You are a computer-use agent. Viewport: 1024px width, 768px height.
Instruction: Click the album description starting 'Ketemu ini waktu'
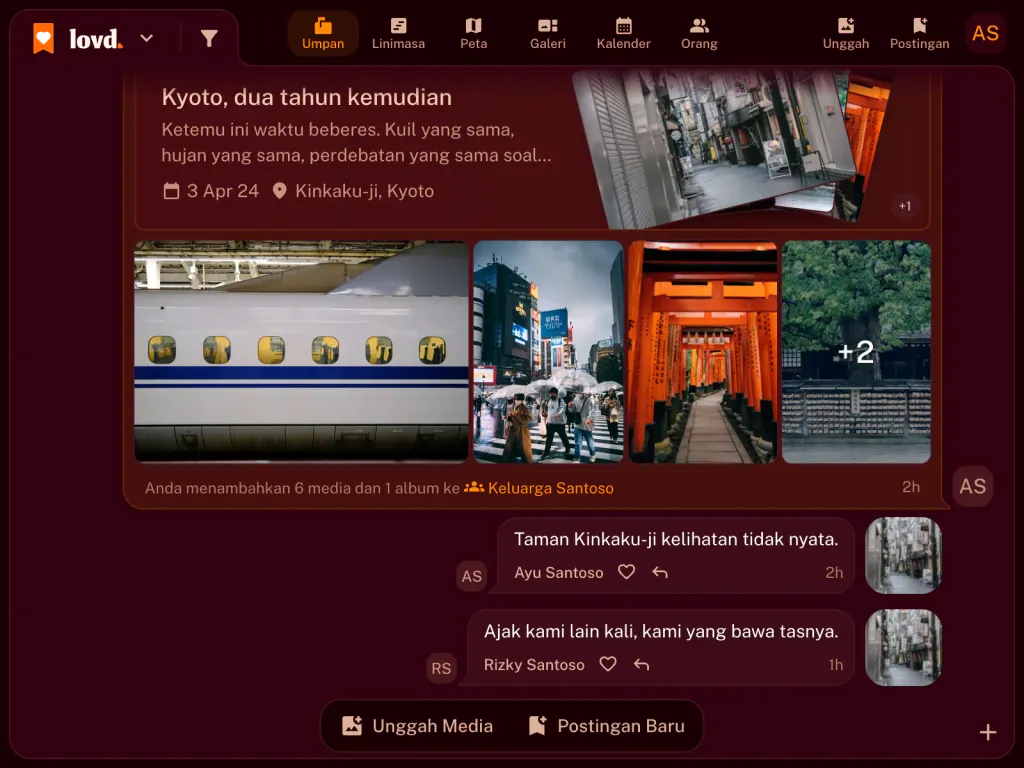[x=357, y=142]
